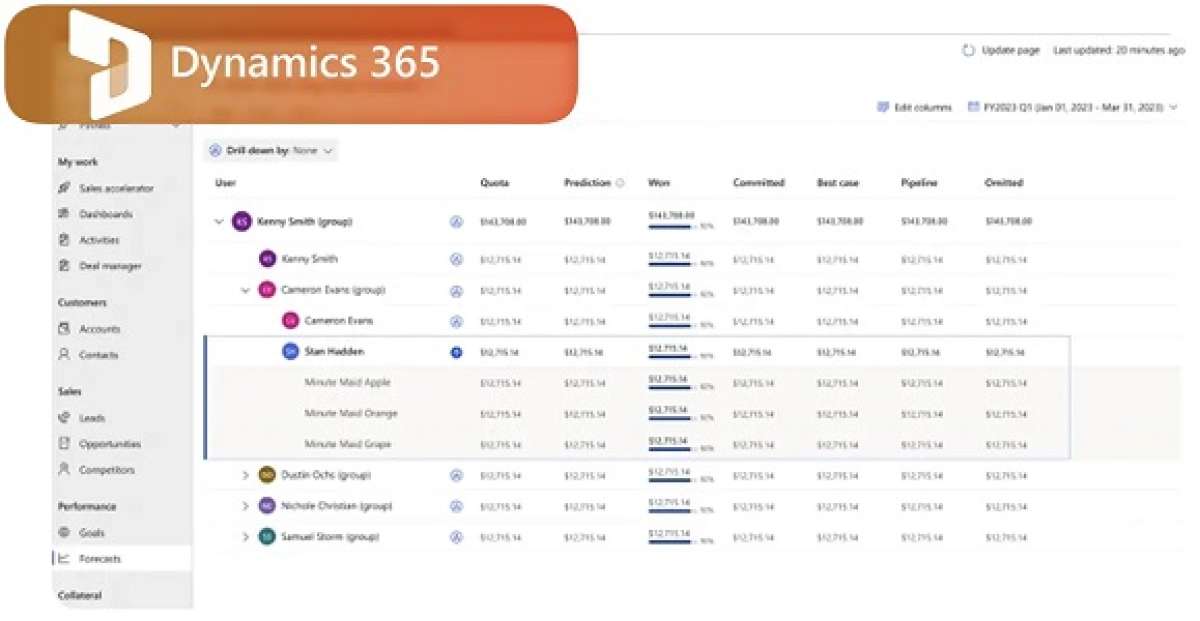The width and height of the screenshot is (1200, 621).
Task: Click the circular person icon in Dustin Ochs (group) row
Action: [456, 476]
